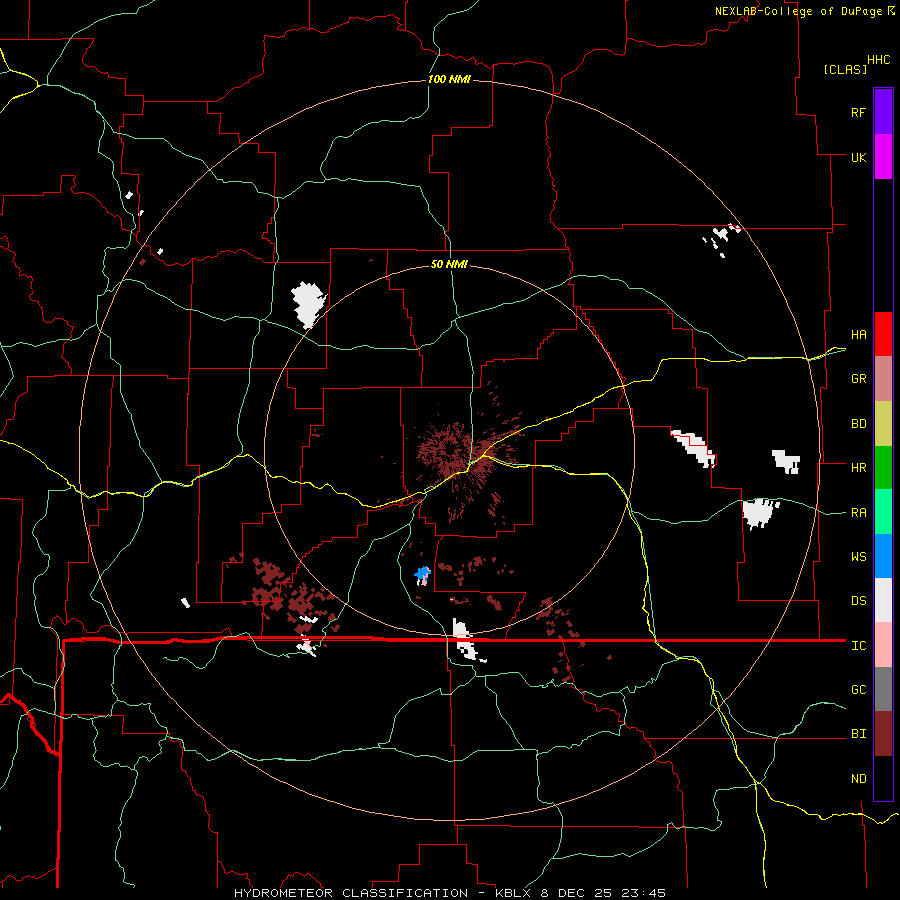900x900 pixels.
Task: Click the DS legend label
Action: (x=859, y=601)
